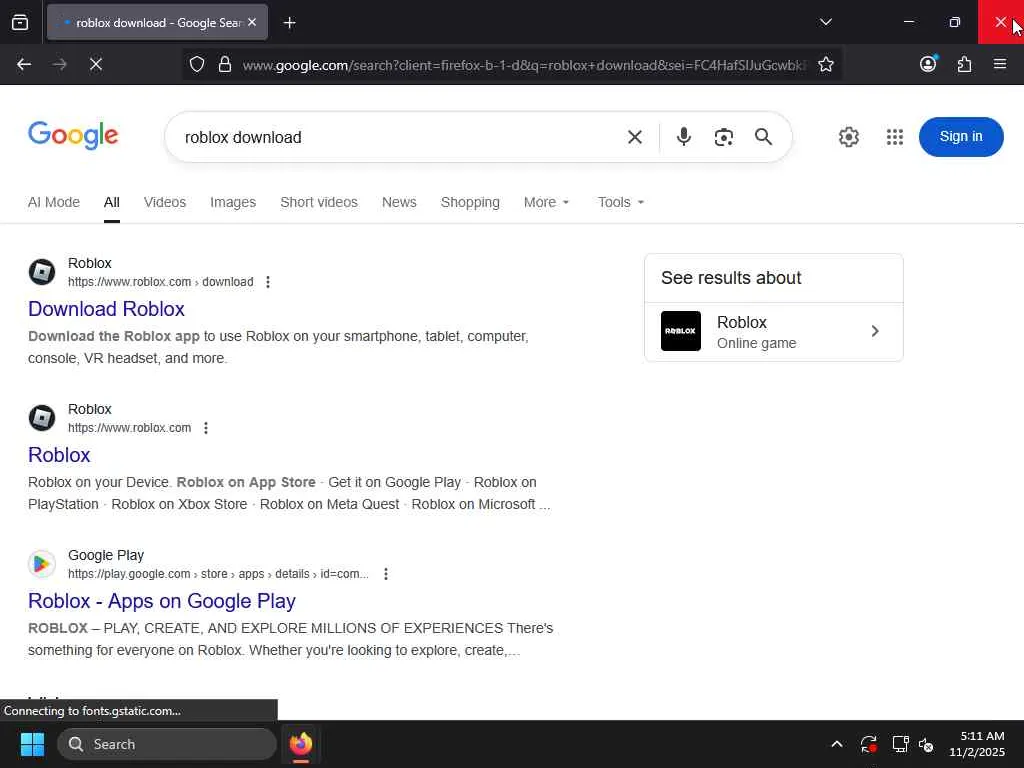Click roblox.com download result favicon
The width and height of the screenshot is (1024, 768).
[42, 272]
